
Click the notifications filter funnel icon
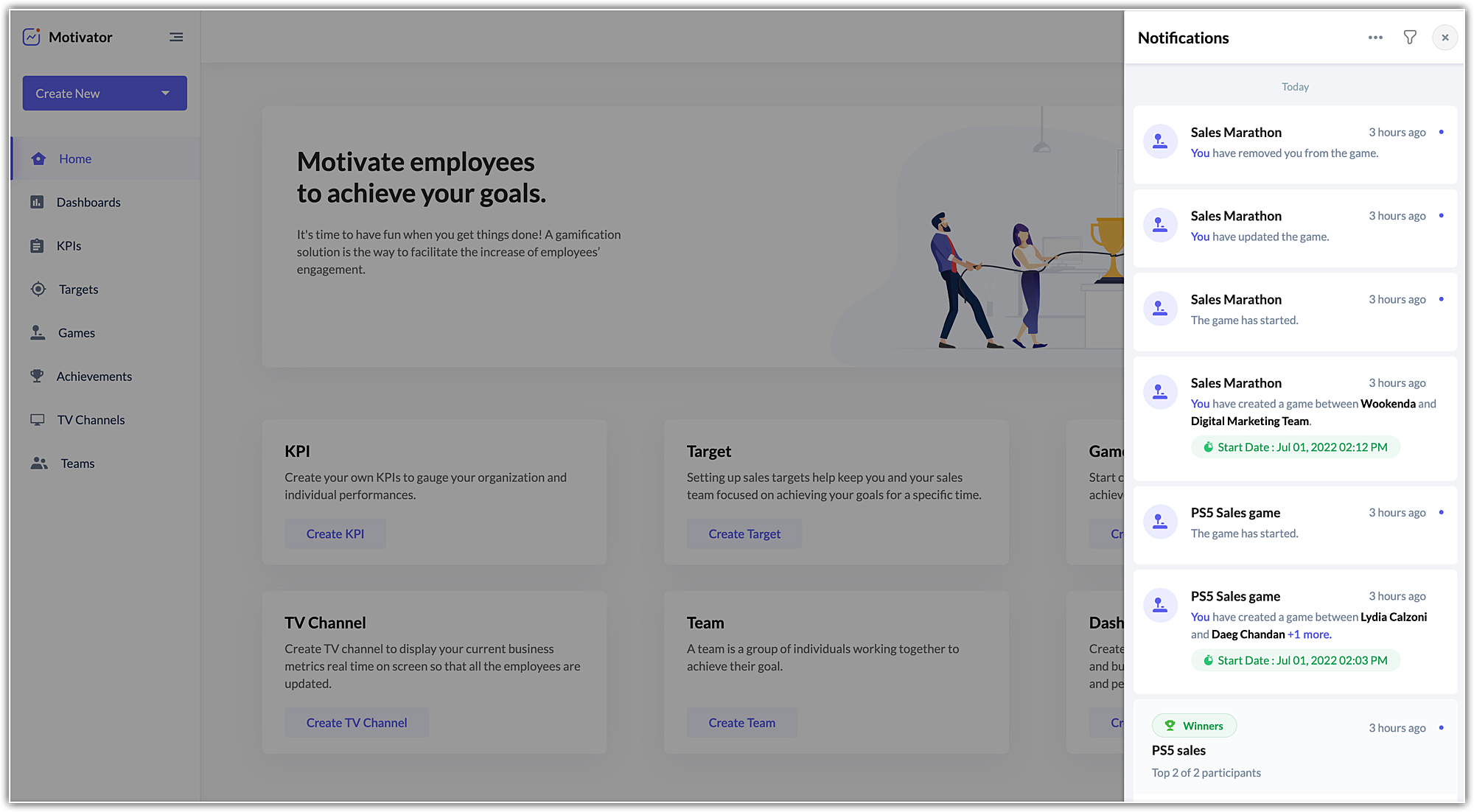pos(1409,38)
